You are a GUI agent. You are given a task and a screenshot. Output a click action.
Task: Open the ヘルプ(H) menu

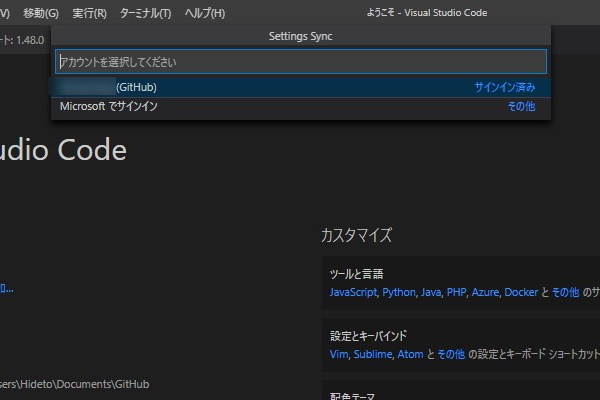pyautogui.click(x=205, y=13)
